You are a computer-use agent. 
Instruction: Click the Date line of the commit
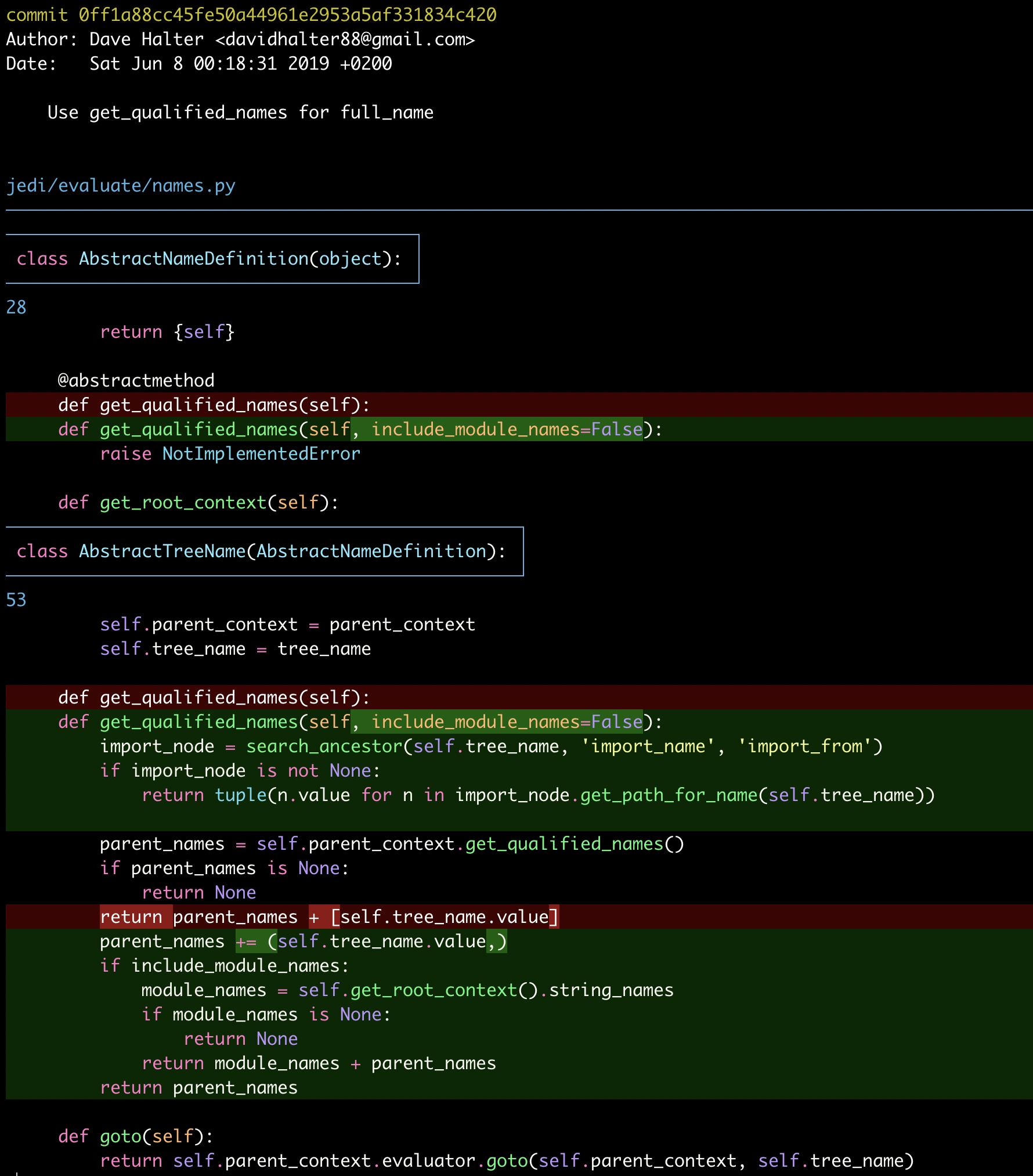point(197,64)
